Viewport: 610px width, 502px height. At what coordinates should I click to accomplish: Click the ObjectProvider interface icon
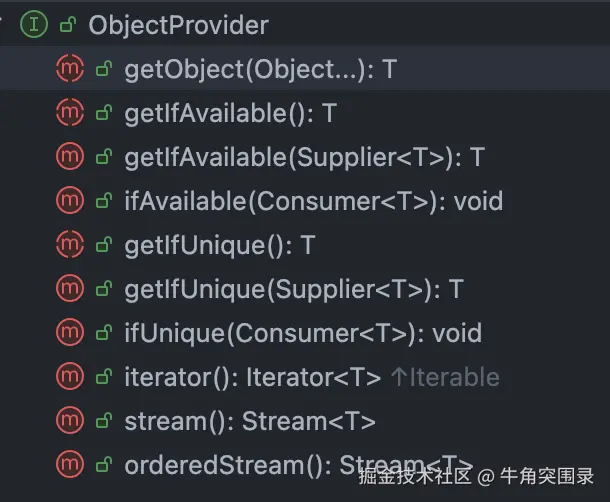34,25
